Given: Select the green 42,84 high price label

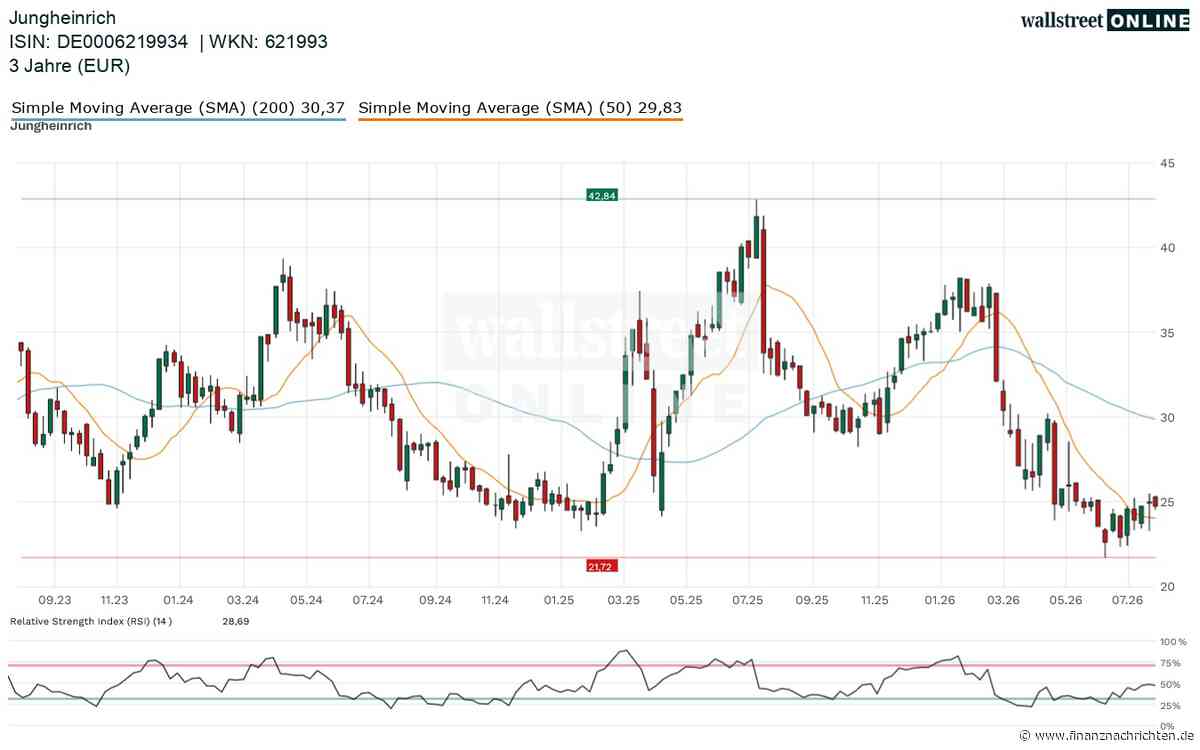Looking at the screenshot, I should [602, 196].
